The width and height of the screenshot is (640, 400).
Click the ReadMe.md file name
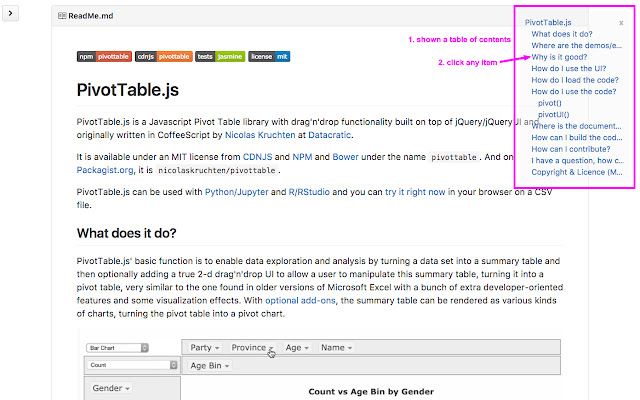(x=91, y=16)
